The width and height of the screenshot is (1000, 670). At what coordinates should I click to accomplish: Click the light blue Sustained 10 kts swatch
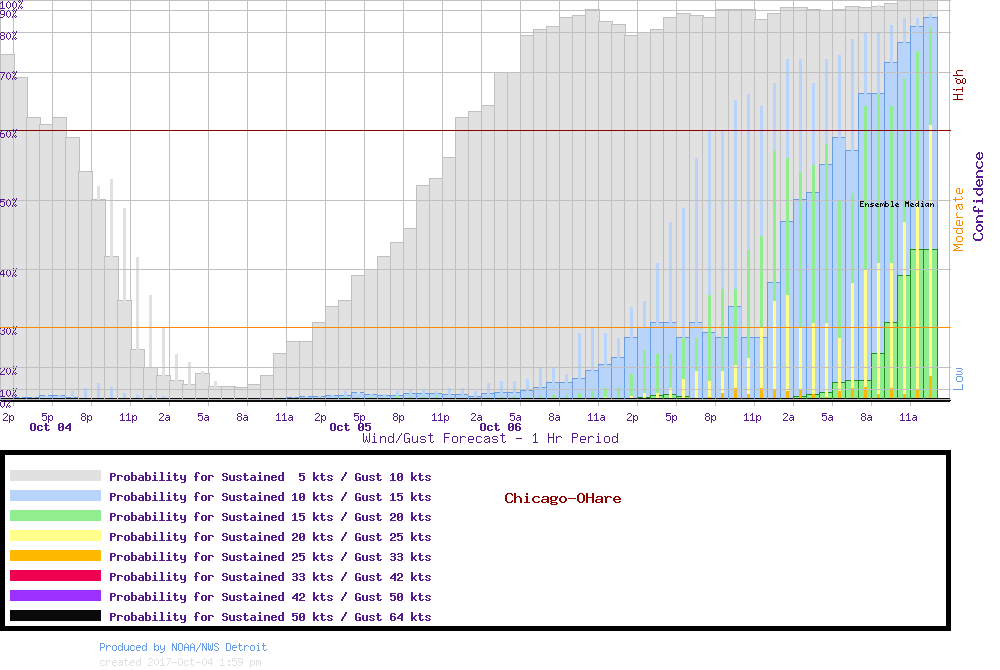coord(55,496)
